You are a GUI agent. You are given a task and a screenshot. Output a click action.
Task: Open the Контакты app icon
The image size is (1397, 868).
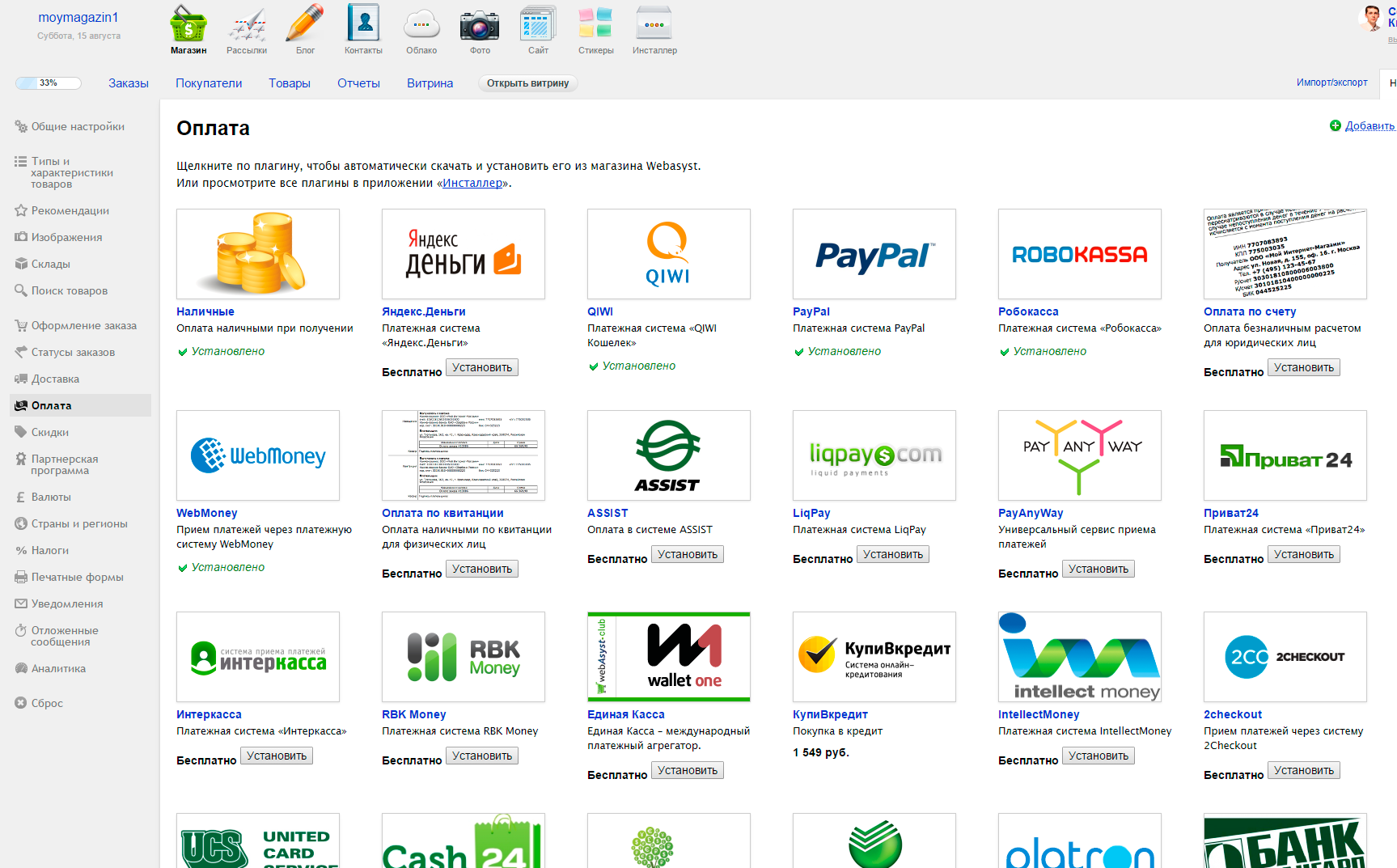(x=363, y=30)
